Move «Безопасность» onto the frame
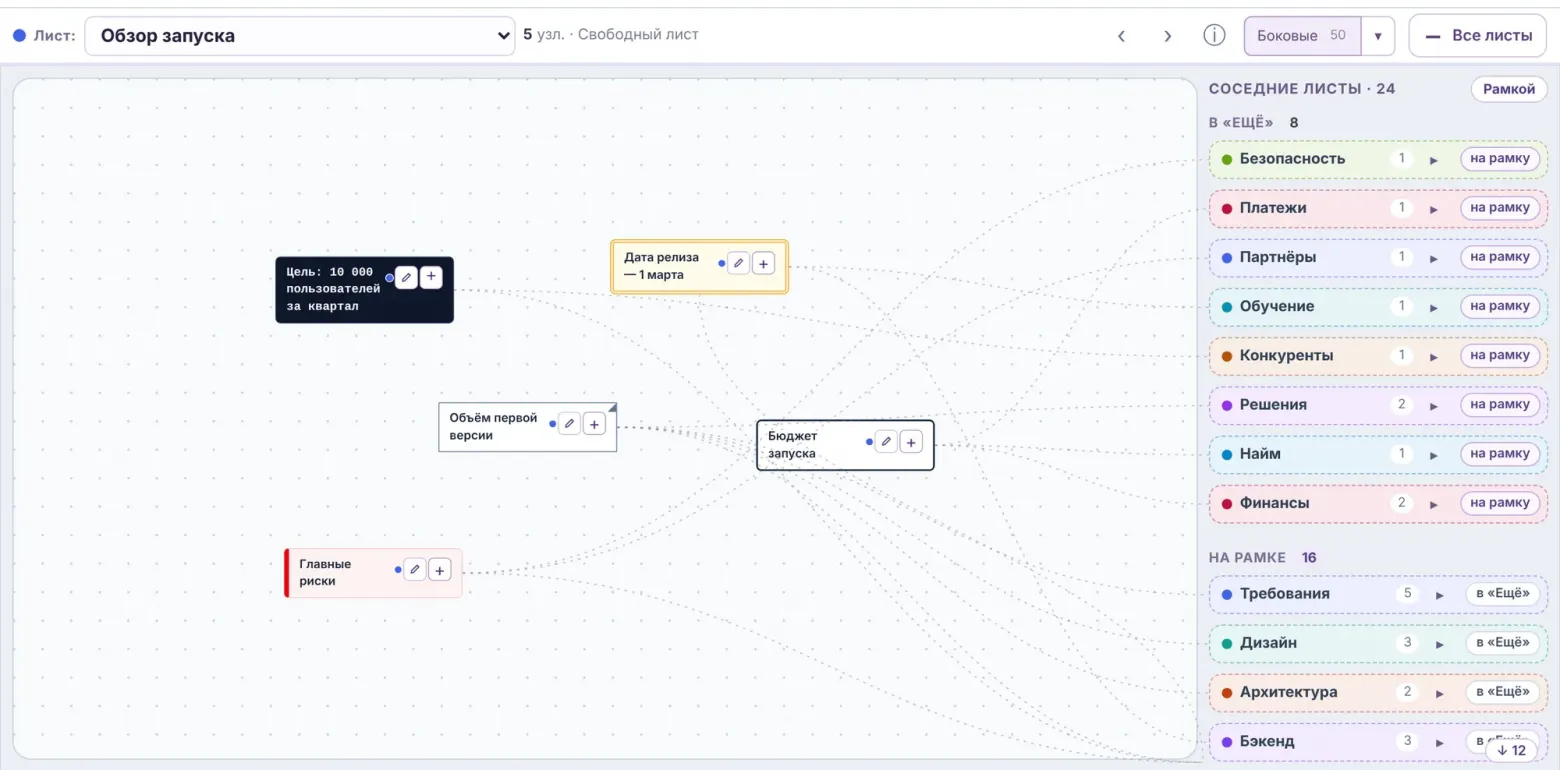The image size is (1560, 770). pyautogui.click(x=1500, y=159)
